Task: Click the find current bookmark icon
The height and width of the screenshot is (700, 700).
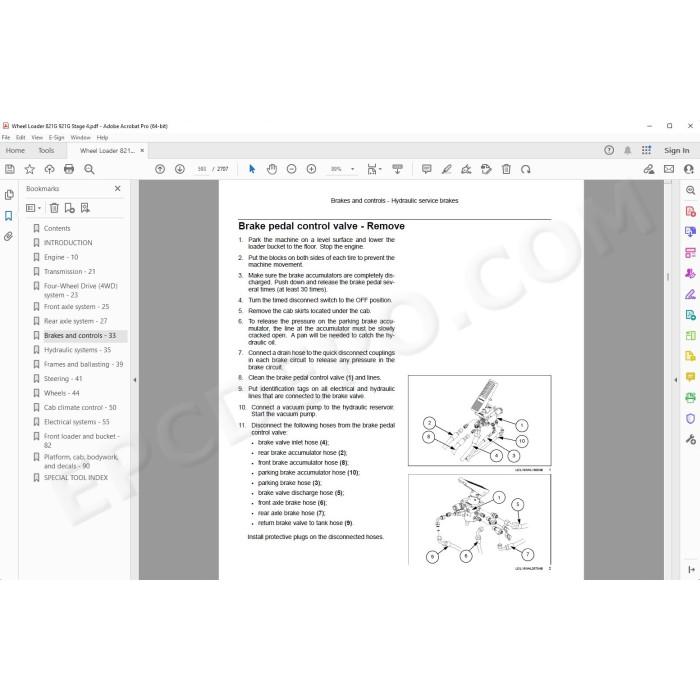Action: (85, 208)
